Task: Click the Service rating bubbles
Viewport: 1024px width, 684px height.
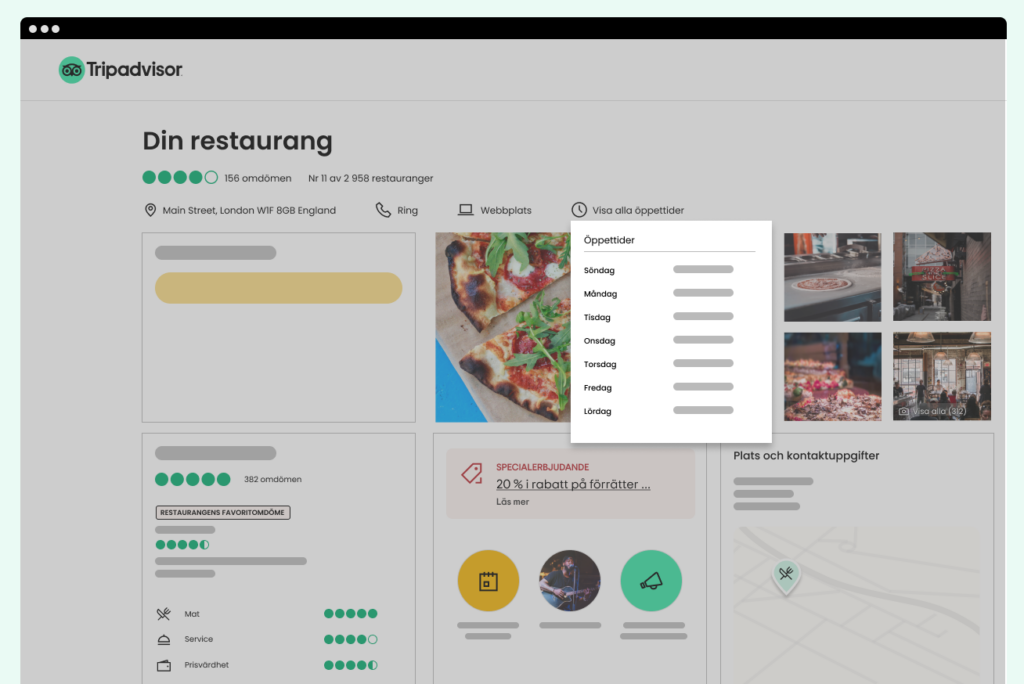Action: 351,639
